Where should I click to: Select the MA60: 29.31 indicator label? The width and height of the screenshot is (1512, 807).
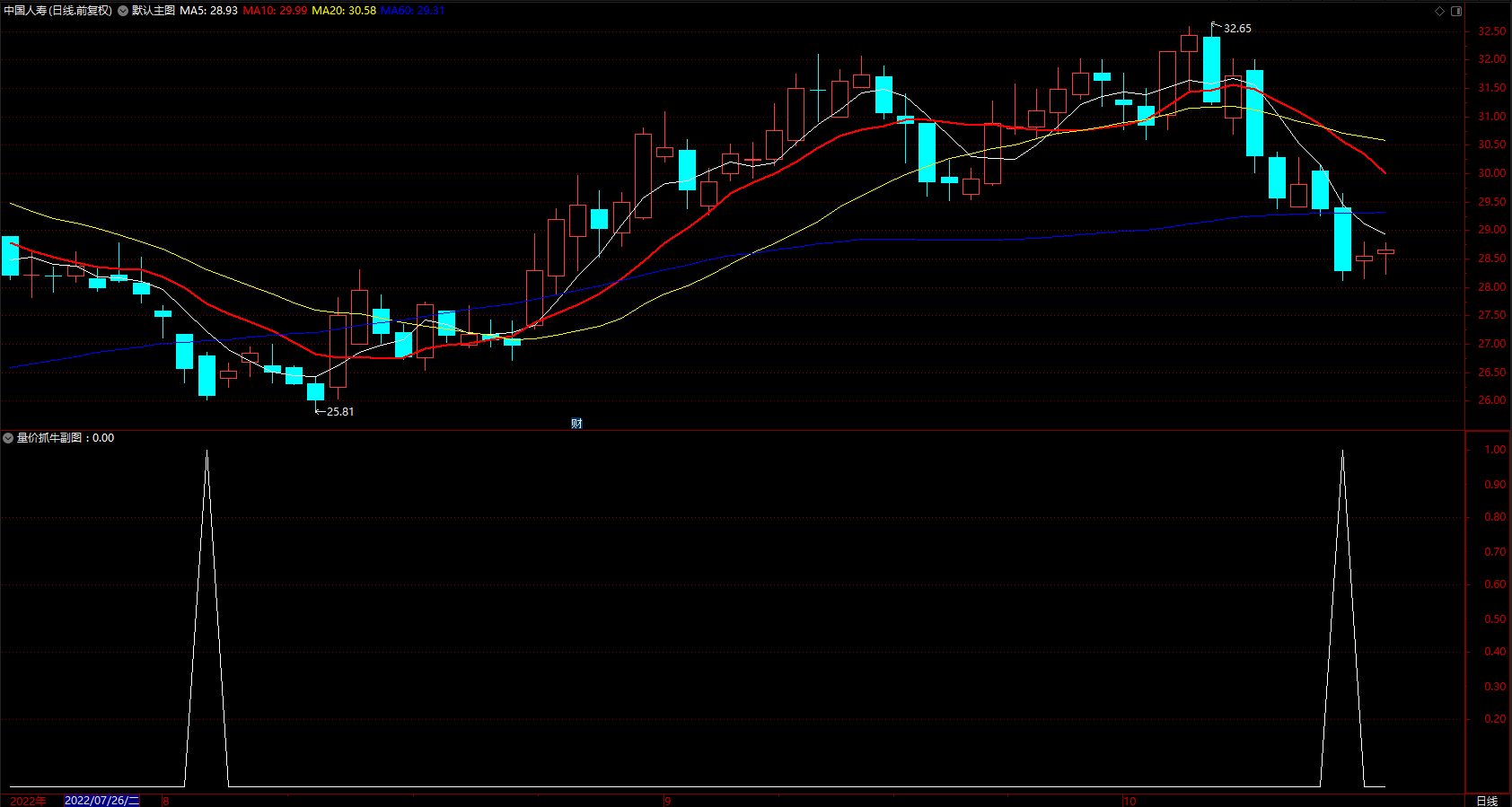point(412,11)
